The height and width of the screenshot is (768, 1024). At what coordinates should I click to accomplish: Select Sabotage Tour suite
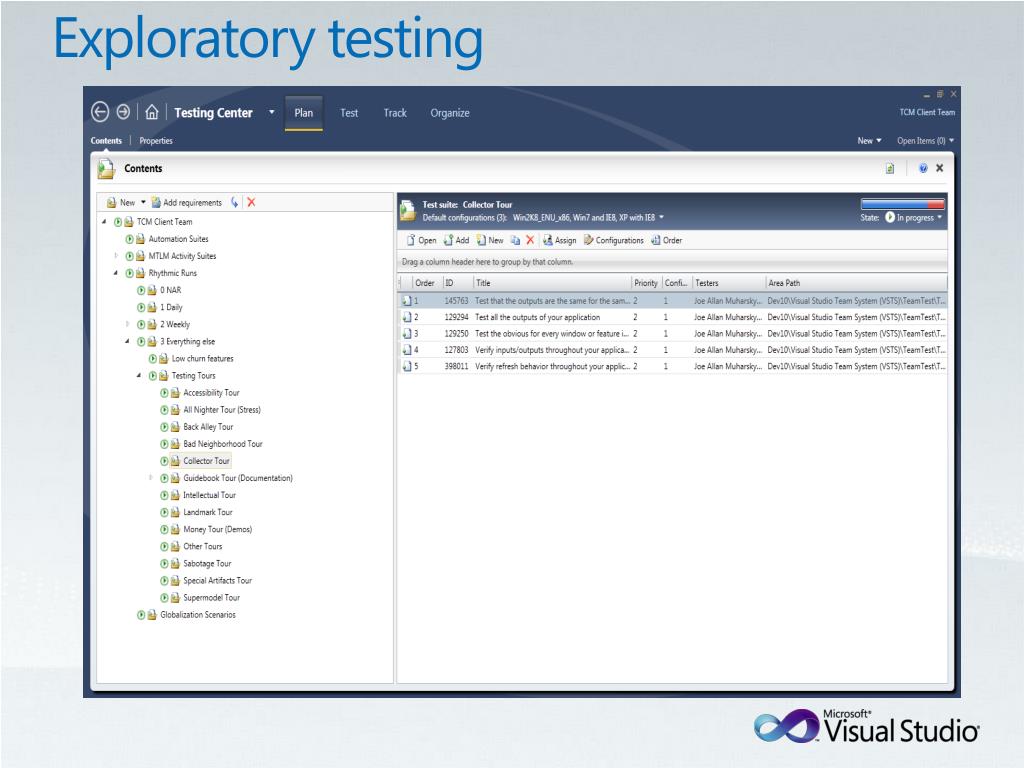(207, 563)
